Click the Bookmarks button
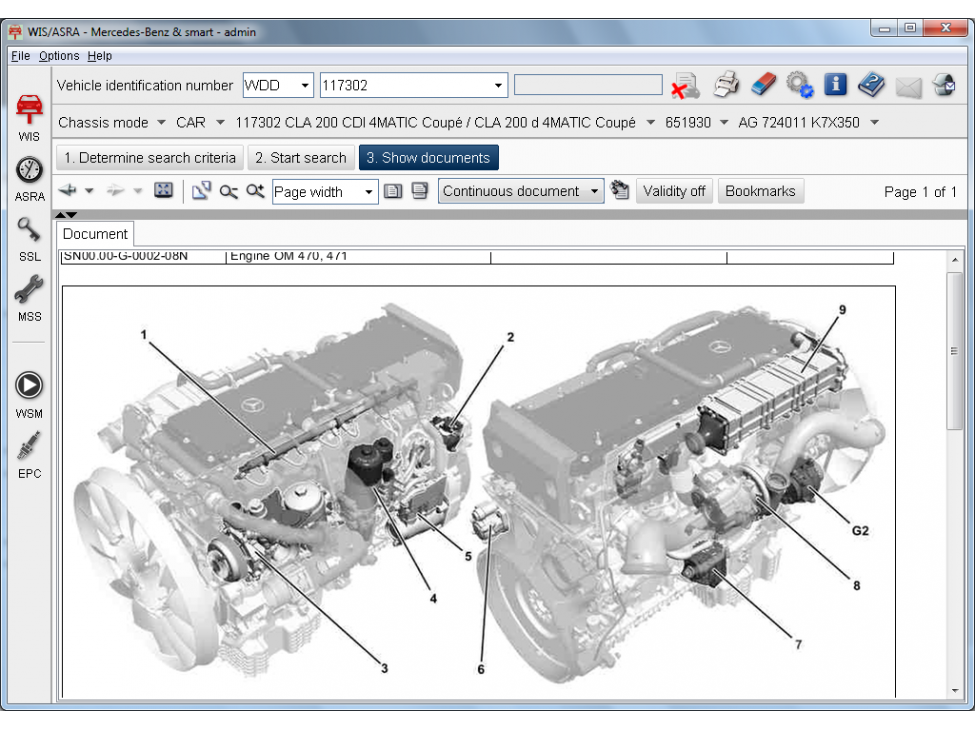975x730 pixels. 763,191
